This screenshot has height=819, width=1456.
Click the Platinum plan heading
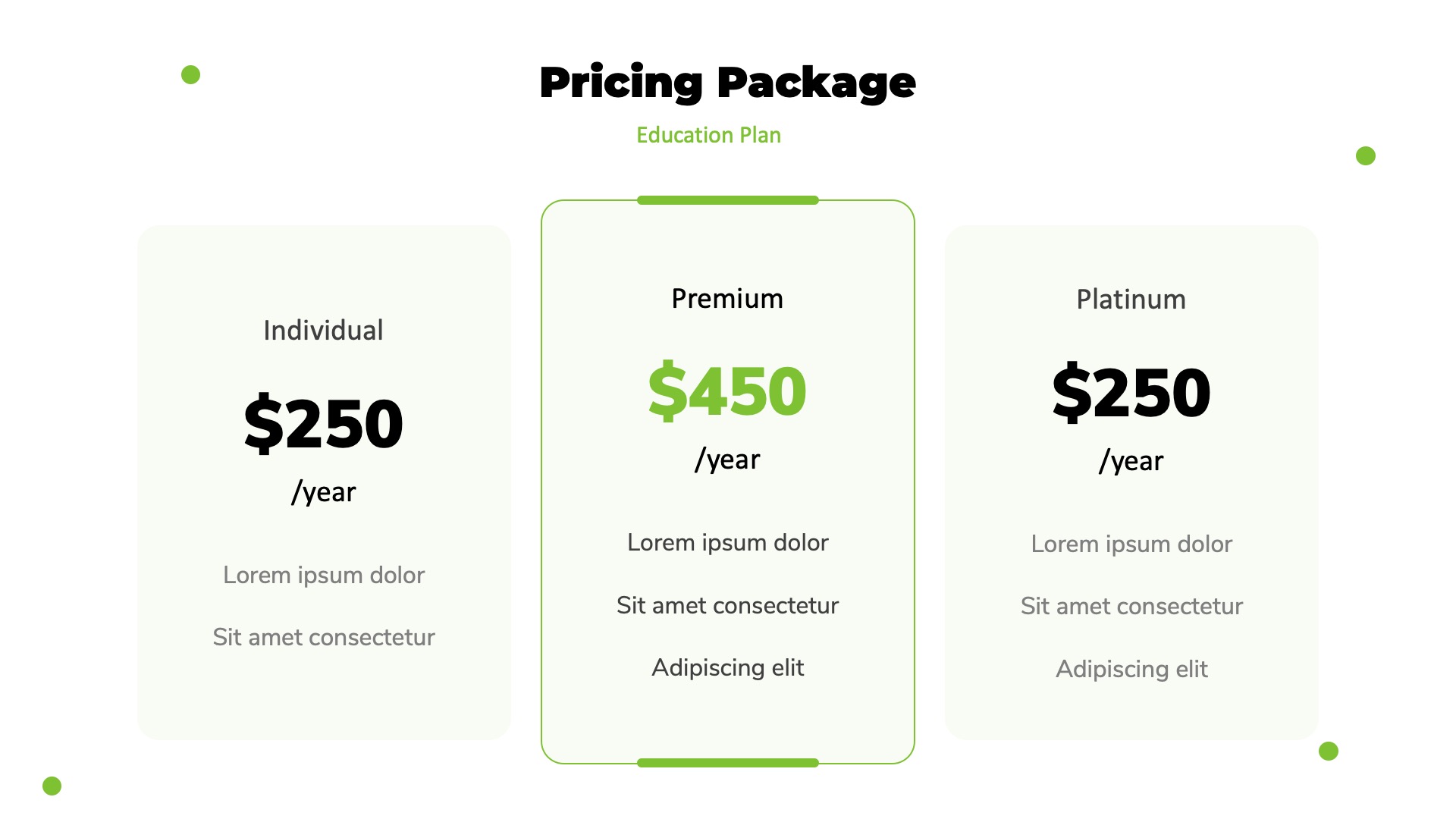[x=1131, y=300]
